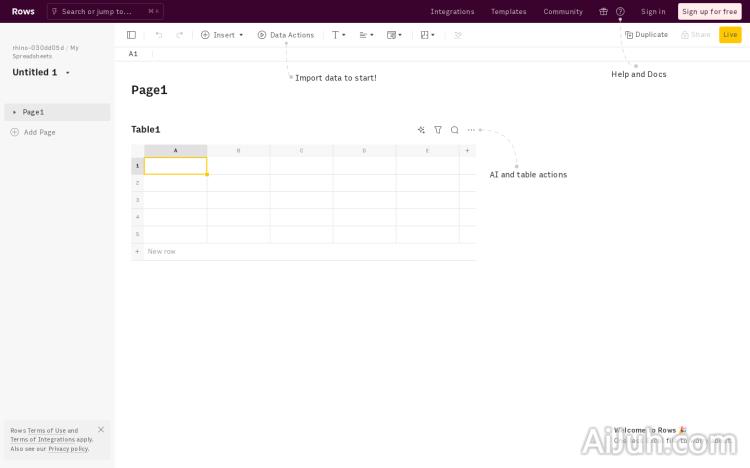Add a new column with plus icon

pyautogui.click(x=467, y=151)
